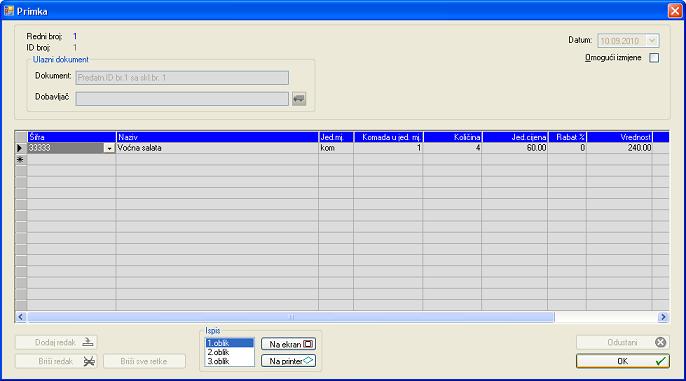Click the Dodaj redak button
686x381 pixels.
tap(56, 342)
